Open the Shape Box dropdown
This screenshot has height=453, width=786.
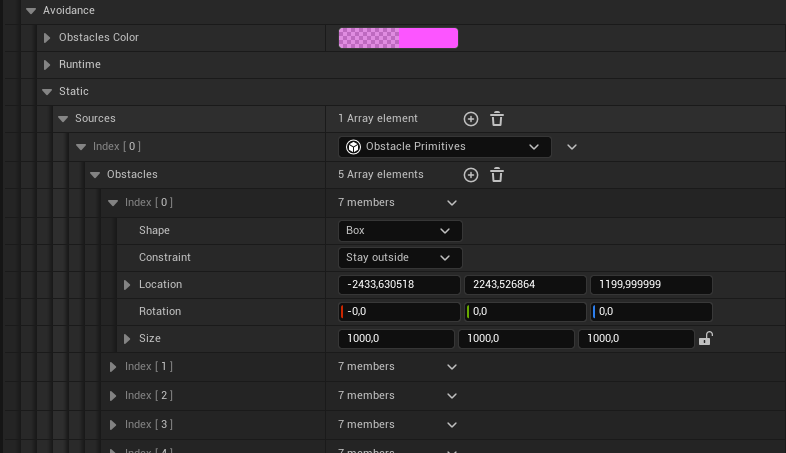(x=400, y=231)
